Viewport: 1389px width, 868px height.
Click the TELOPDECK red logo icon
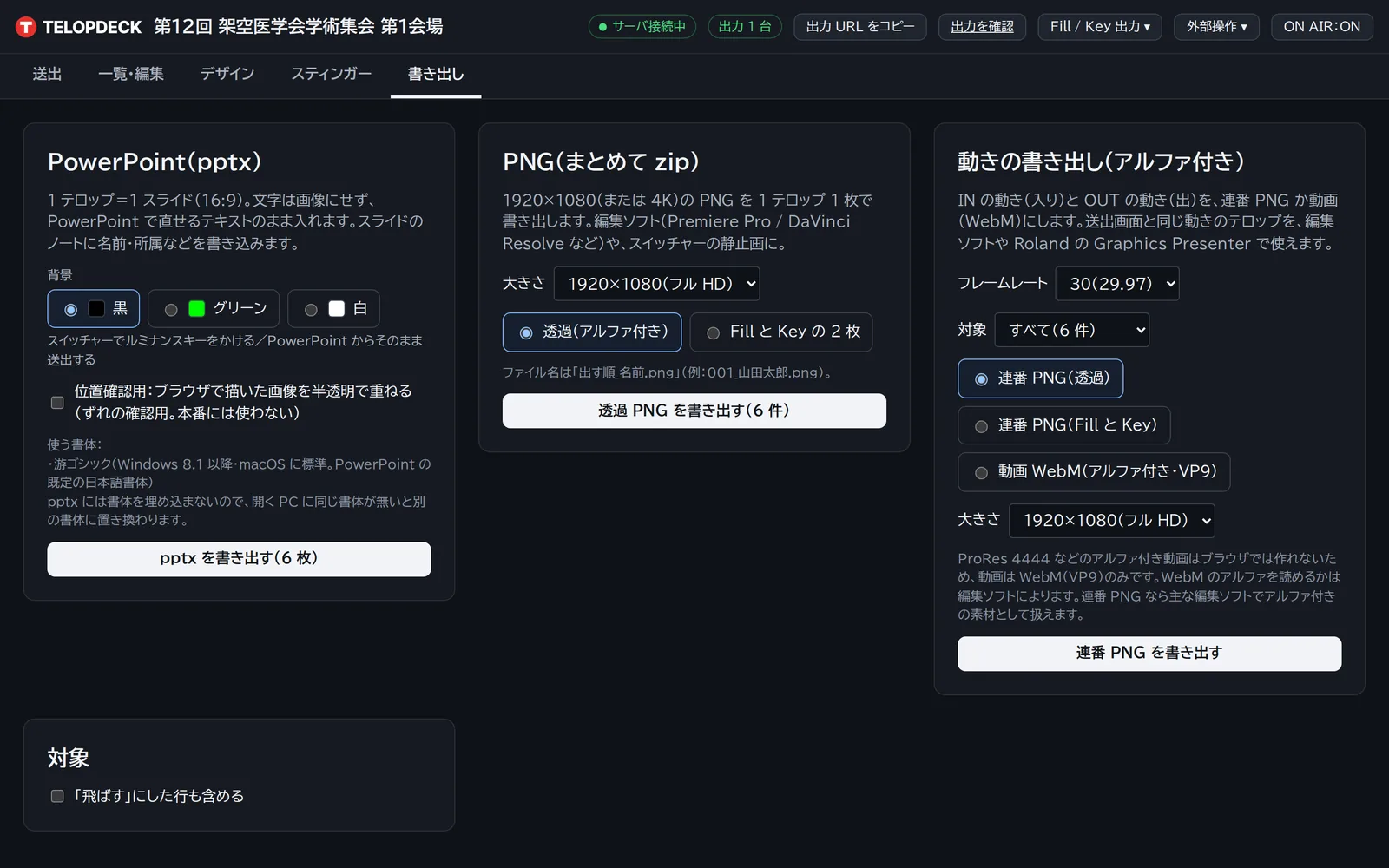tap(26, 27)
